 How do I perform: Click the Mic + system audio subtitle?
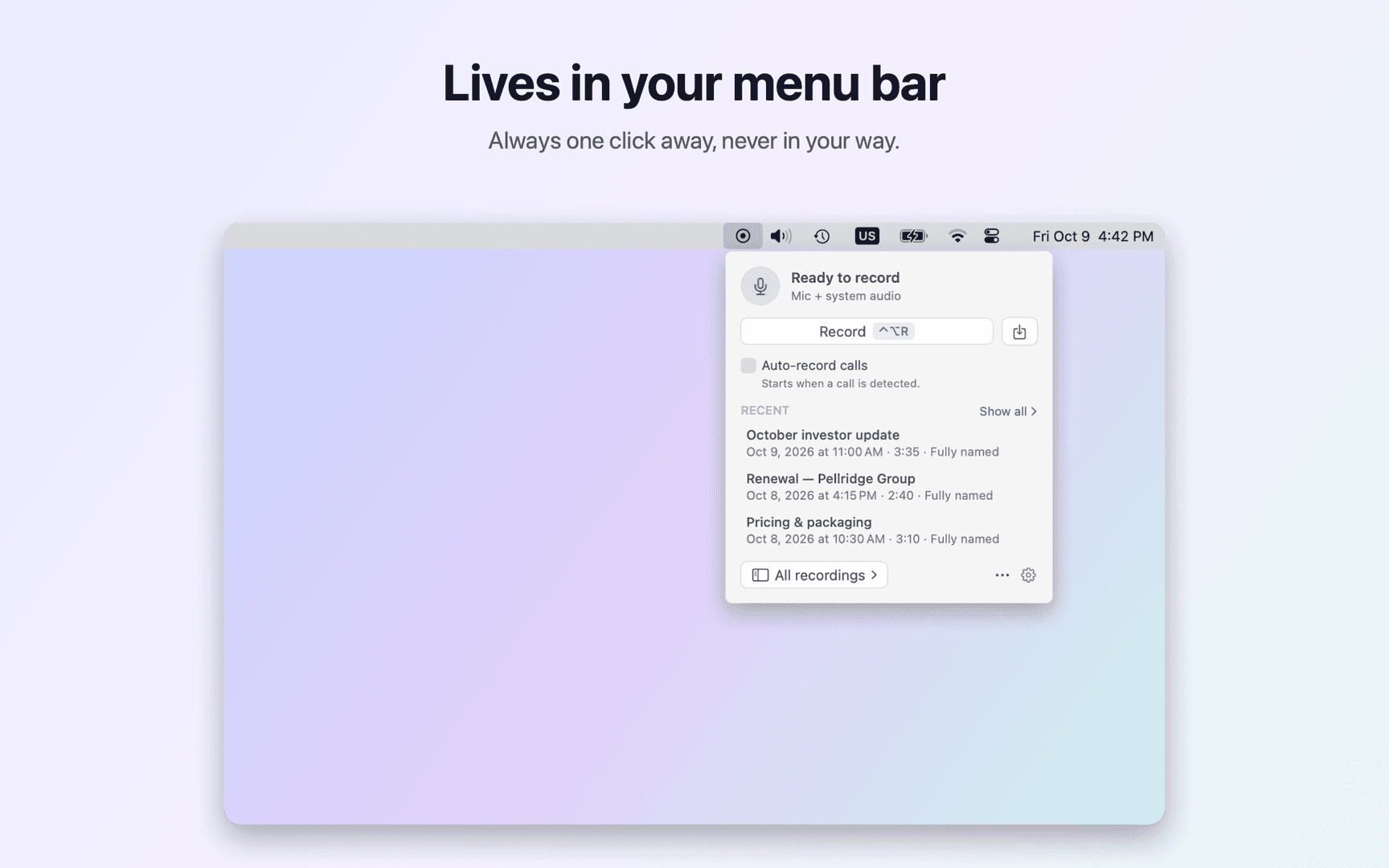846,297
